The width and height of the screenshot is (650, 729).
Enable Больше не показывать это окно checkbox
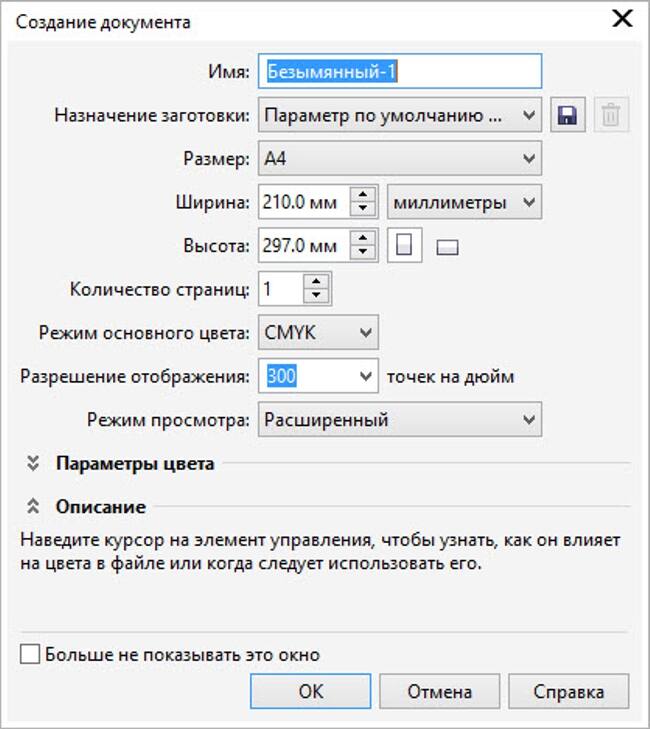tap(30, 655)
